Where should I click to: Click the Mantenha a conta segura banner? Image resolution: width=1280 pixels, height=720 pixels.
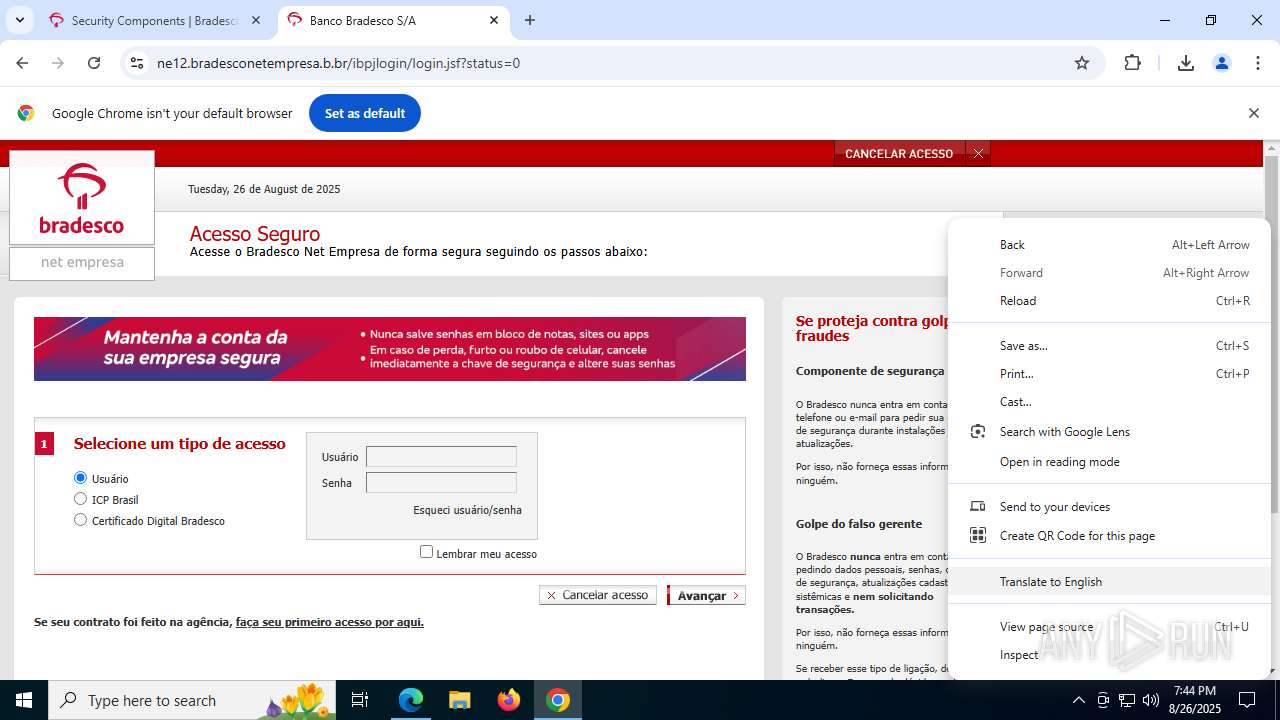(x=390, y=349)
